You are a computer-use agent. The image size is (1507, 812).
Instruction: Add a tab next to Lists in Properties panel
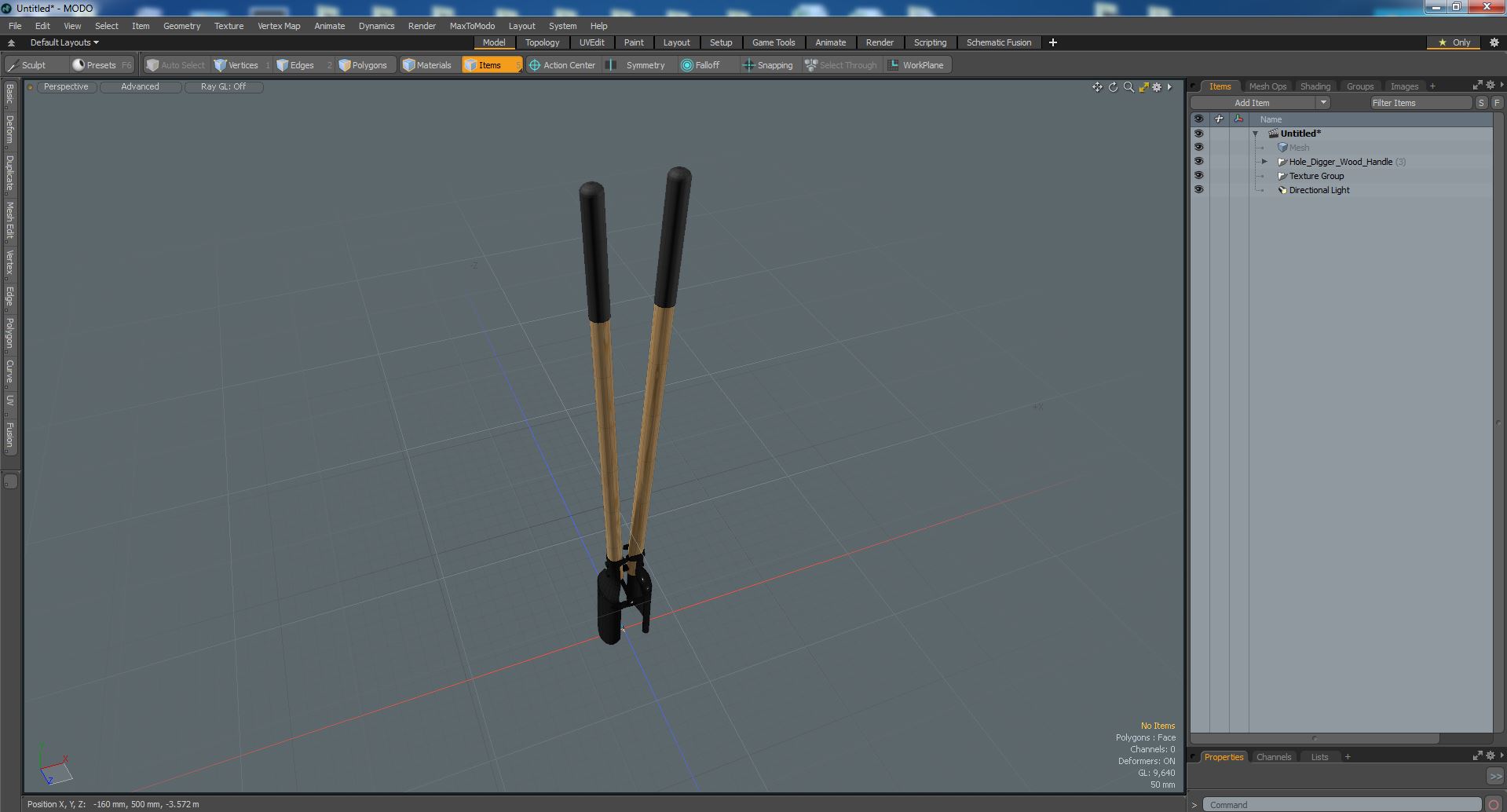click(1348, 757)
